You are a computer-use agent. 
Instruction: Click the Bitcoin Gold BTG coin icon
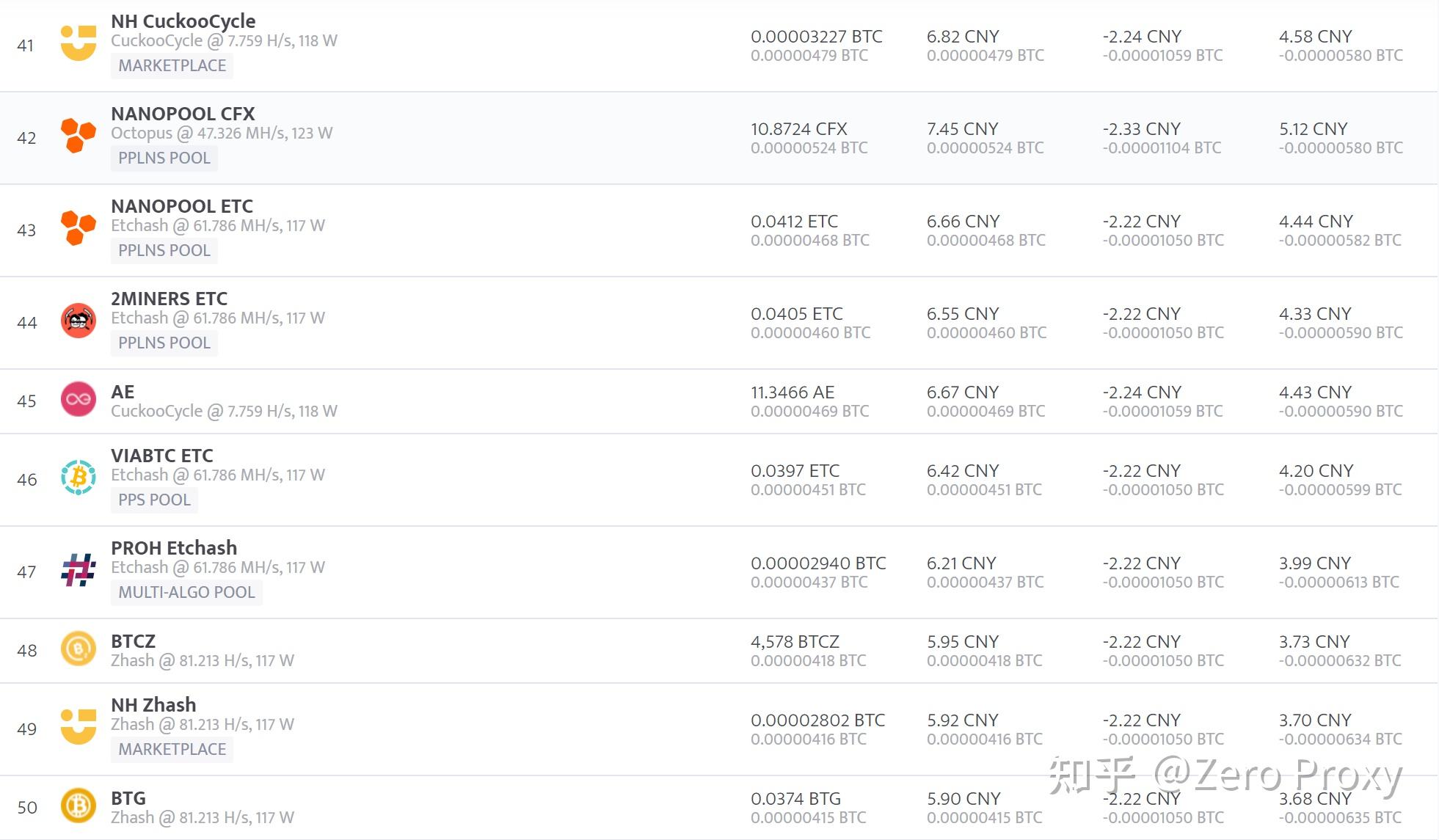[x=79, y=806]
